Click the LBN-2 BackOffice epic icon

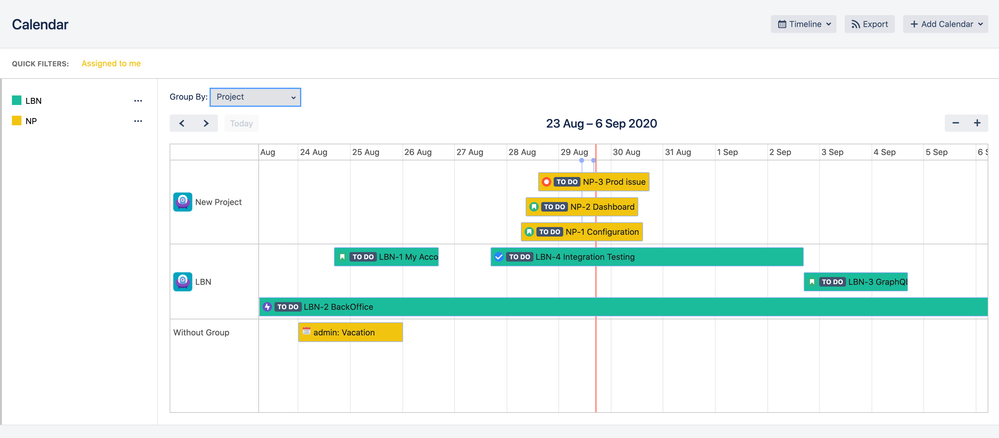tap(268, 307)
